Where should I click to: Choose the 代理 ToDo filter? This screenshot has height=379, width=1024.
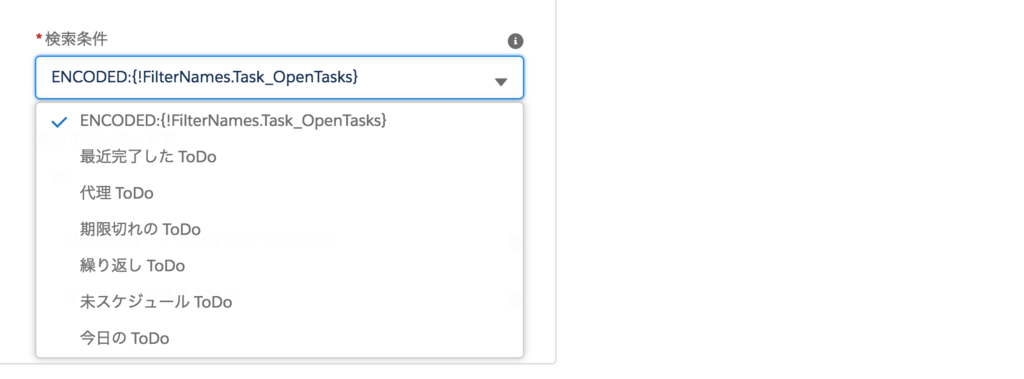280,193
